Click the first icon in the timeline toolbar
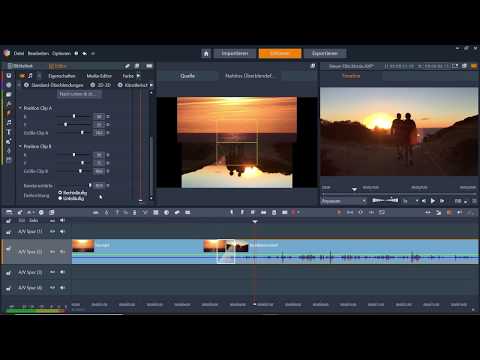The width and height of the screenshot is (480, 360). coord(9,212)
